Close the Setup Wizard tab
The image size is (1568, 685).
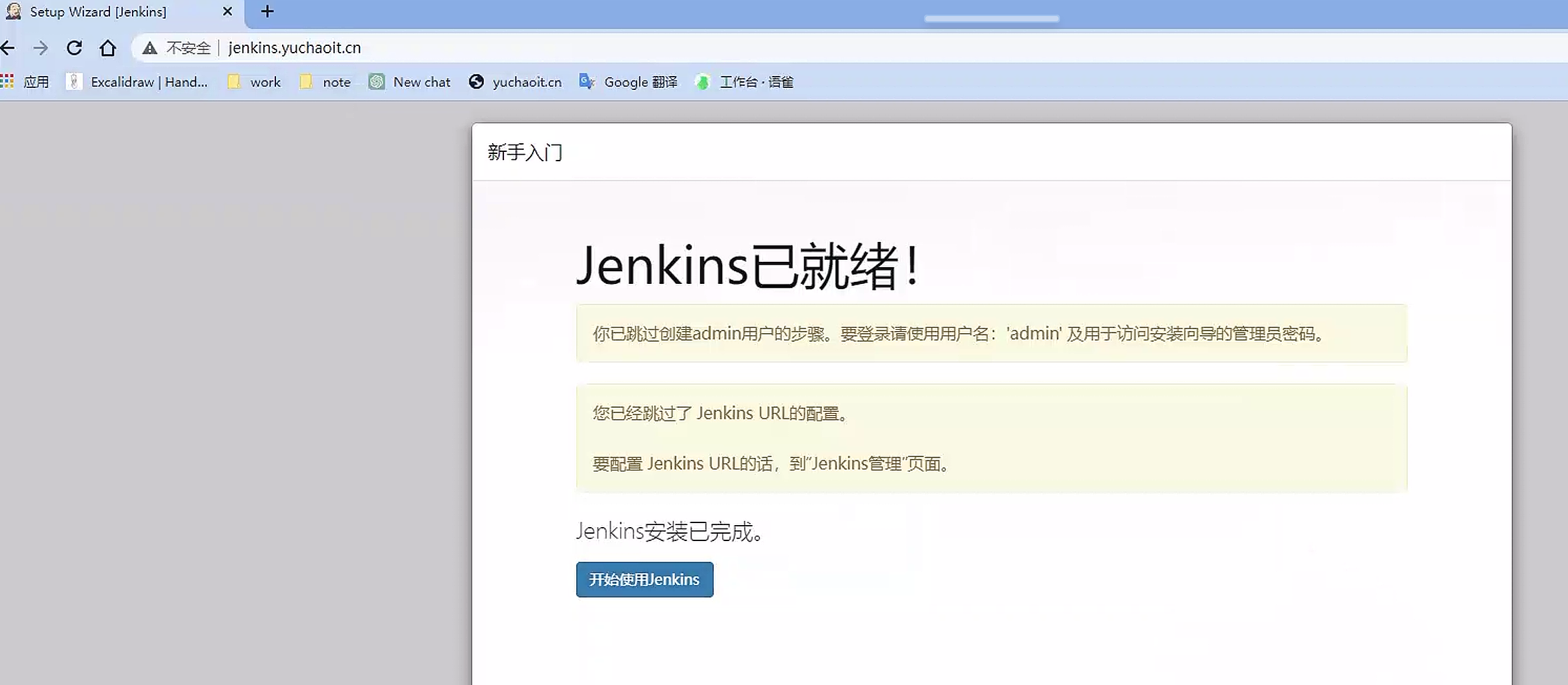pyautogui.click(x=227, y=12)
